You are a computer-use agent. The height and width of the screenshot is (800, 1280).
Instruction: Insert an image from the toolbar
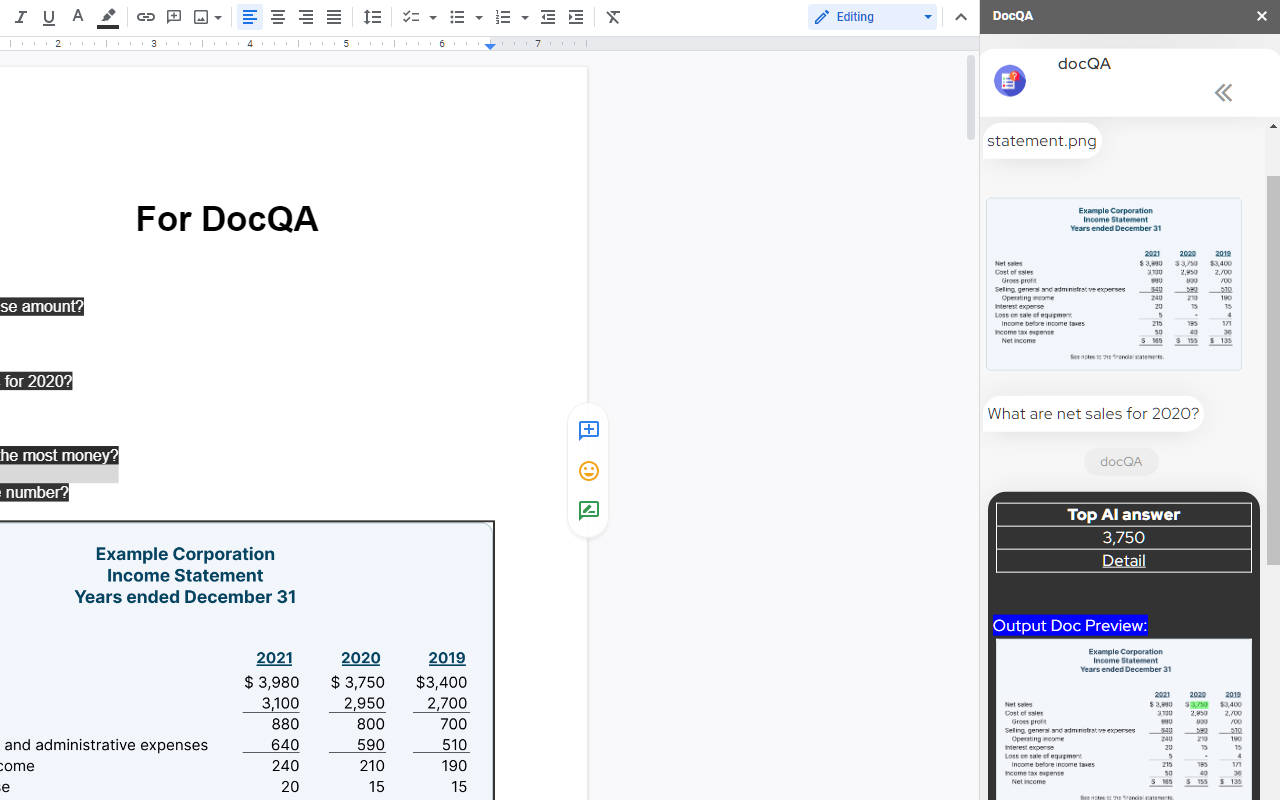(x=201, y=17)
